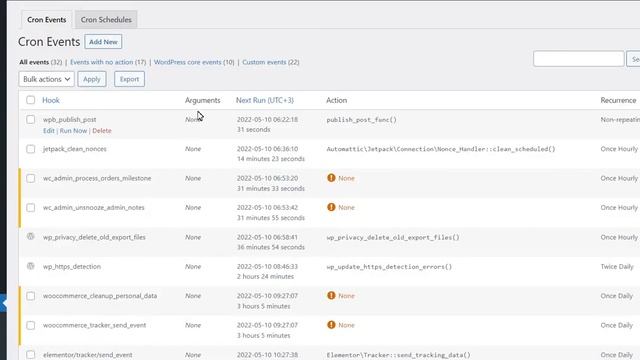Click the blue sidebar collapse arrow
This screenshot has height=360, width=640.
click(3, 303)
